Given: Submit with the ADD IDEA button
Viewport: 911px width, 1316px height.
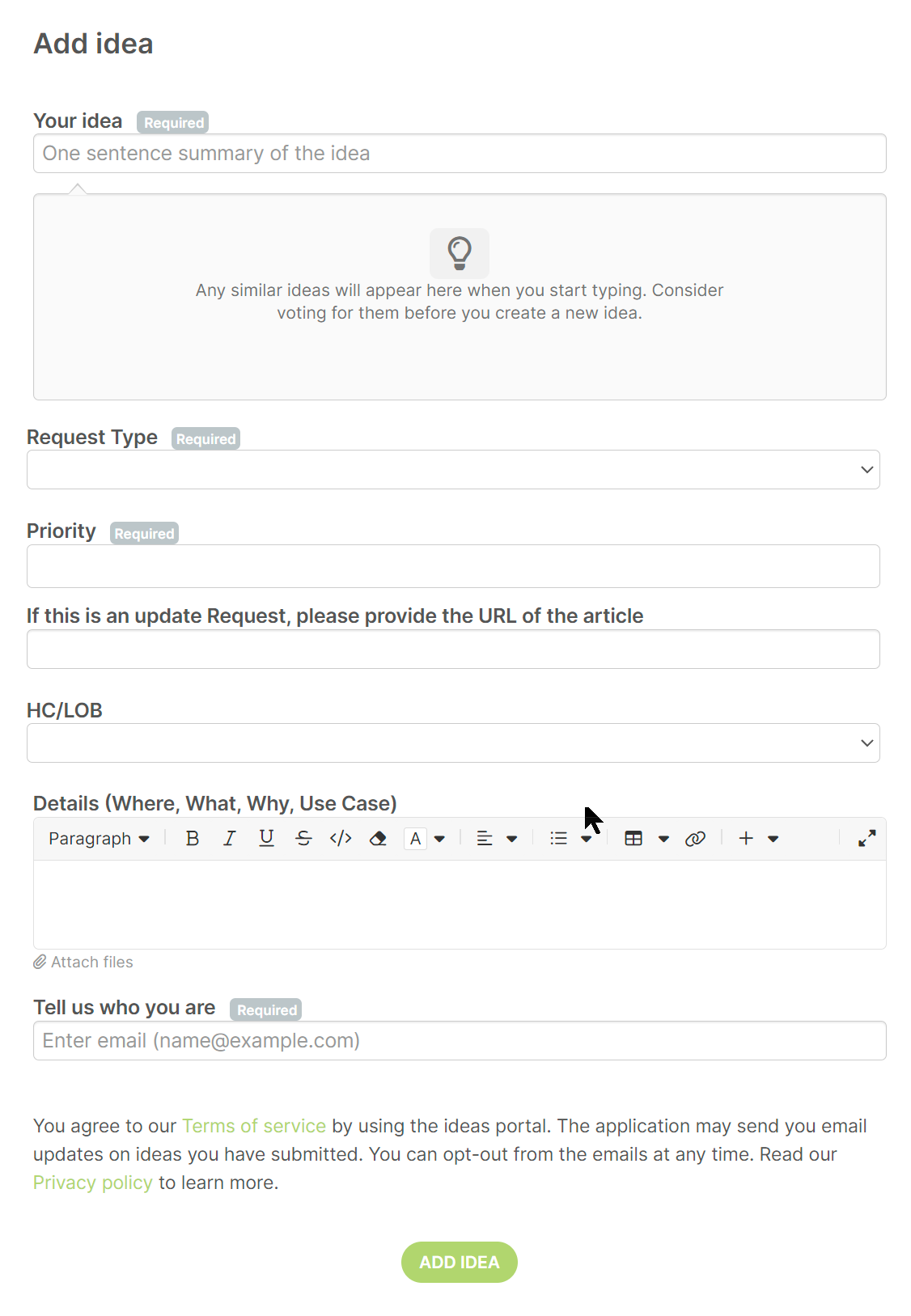Looking at the screenshot, I should 460,1262.
